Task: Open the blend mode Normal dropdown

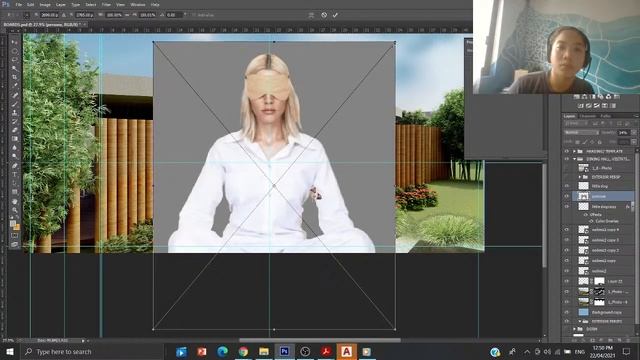Action: 581,132
